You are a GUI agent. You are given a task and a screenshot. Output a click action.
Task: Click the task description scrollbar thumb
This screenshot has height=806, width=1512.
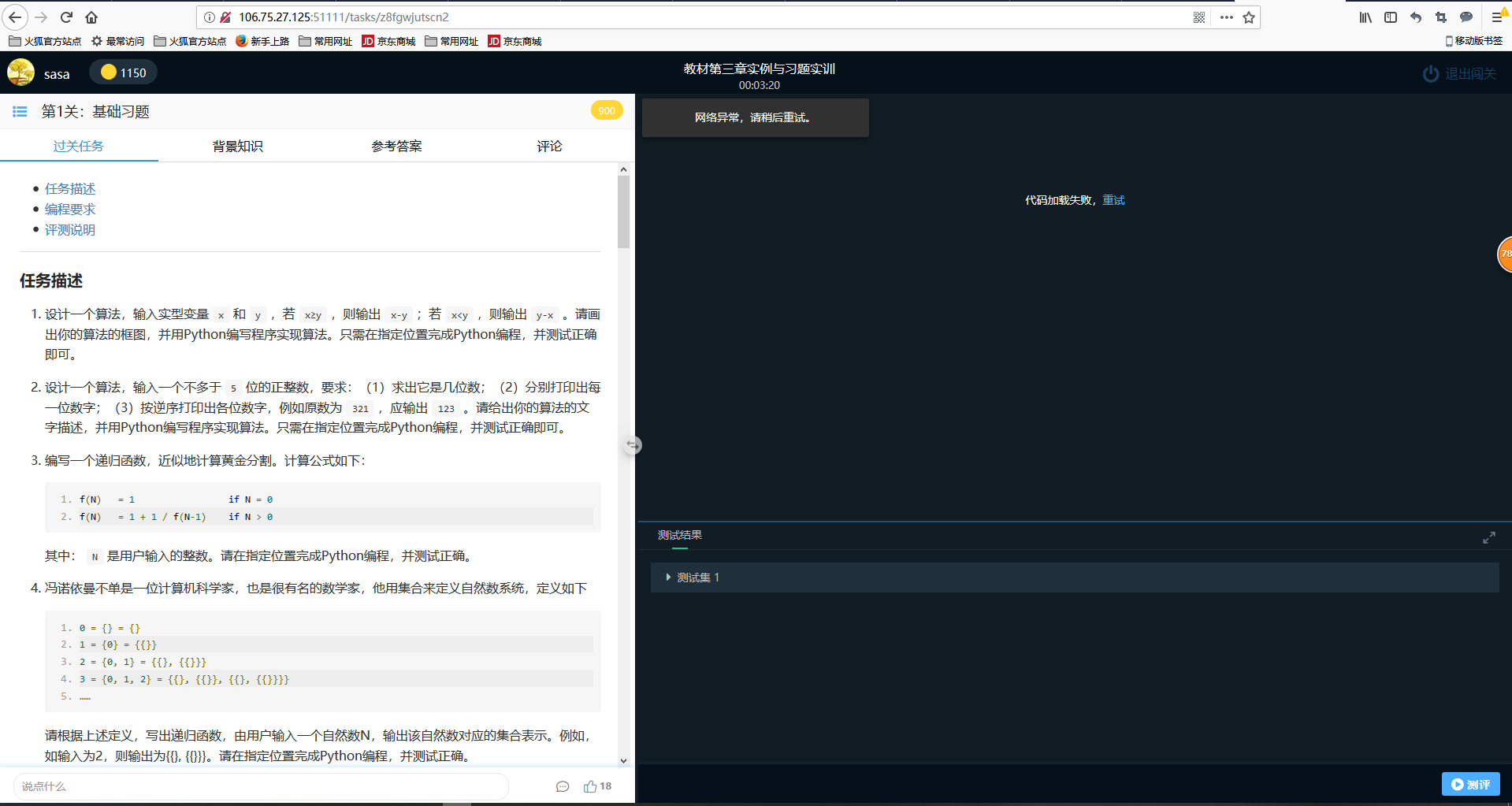click(x=623, y=211)
